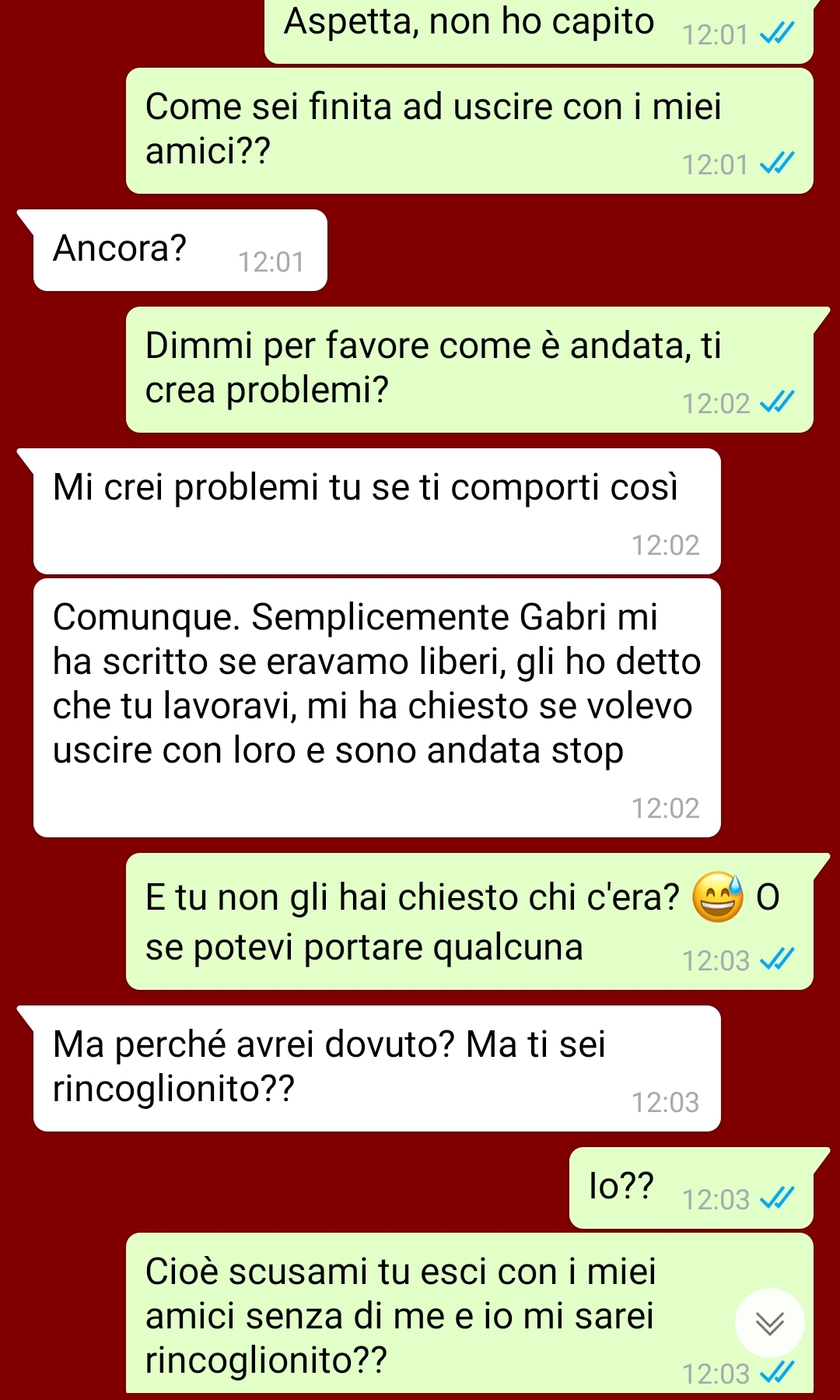Viewport: 840px width, 1400px height.
Task: Tap read ticks on 'Dimmi per favore' message
Action: click(777, 402)
